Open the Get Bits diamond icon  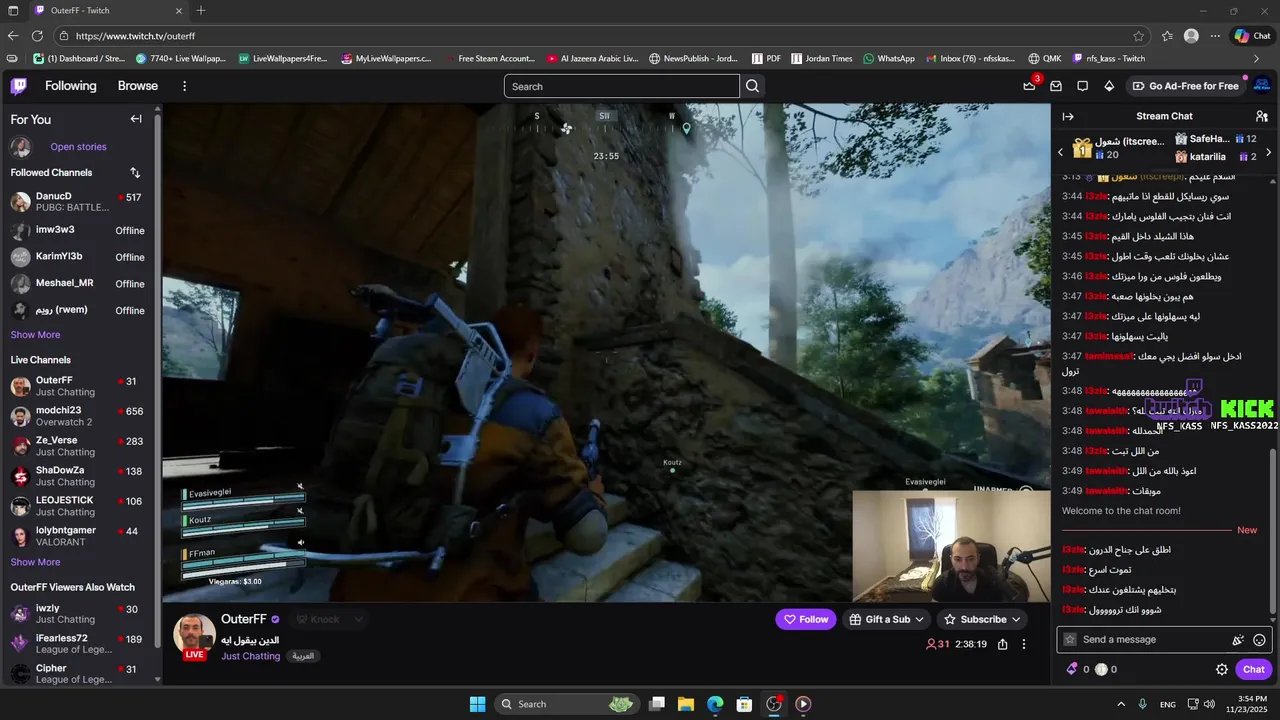click(1109, 86)
